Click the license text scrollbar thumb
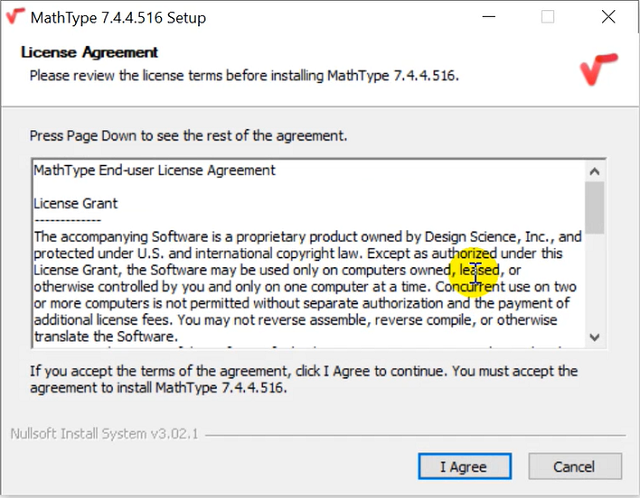The height and width of the screenshot is (498, 640). pos(595,204)
